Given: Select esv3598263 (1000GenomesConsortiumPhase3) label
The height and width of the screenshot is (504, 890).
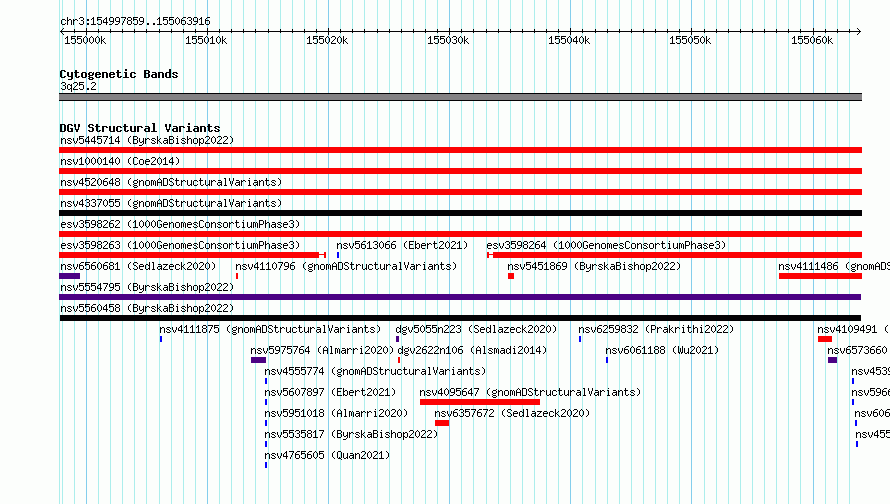Looking at the screenshot, I should click(180, 245).
